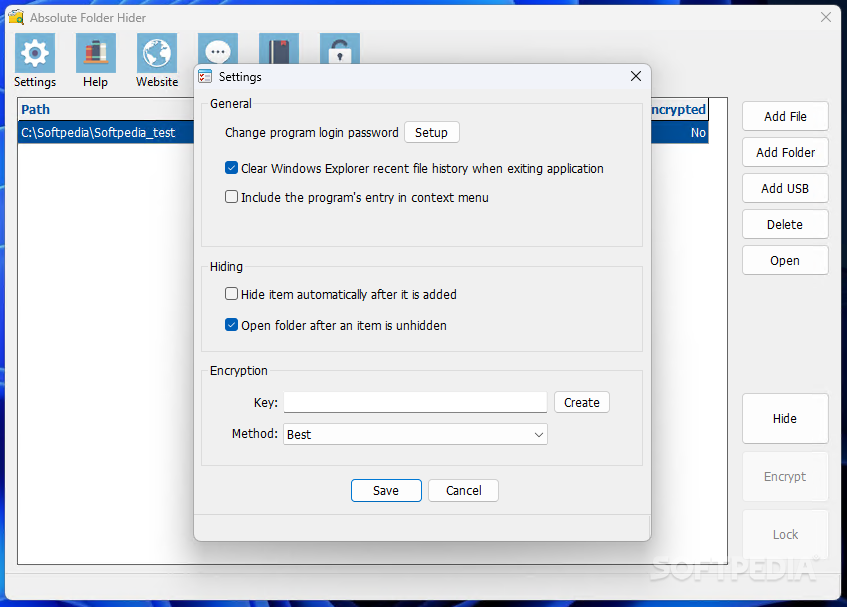Screen dimensions: 847x607
Task: Click Absolute Folder Hider title bar icon
Action: coord(17,17)
